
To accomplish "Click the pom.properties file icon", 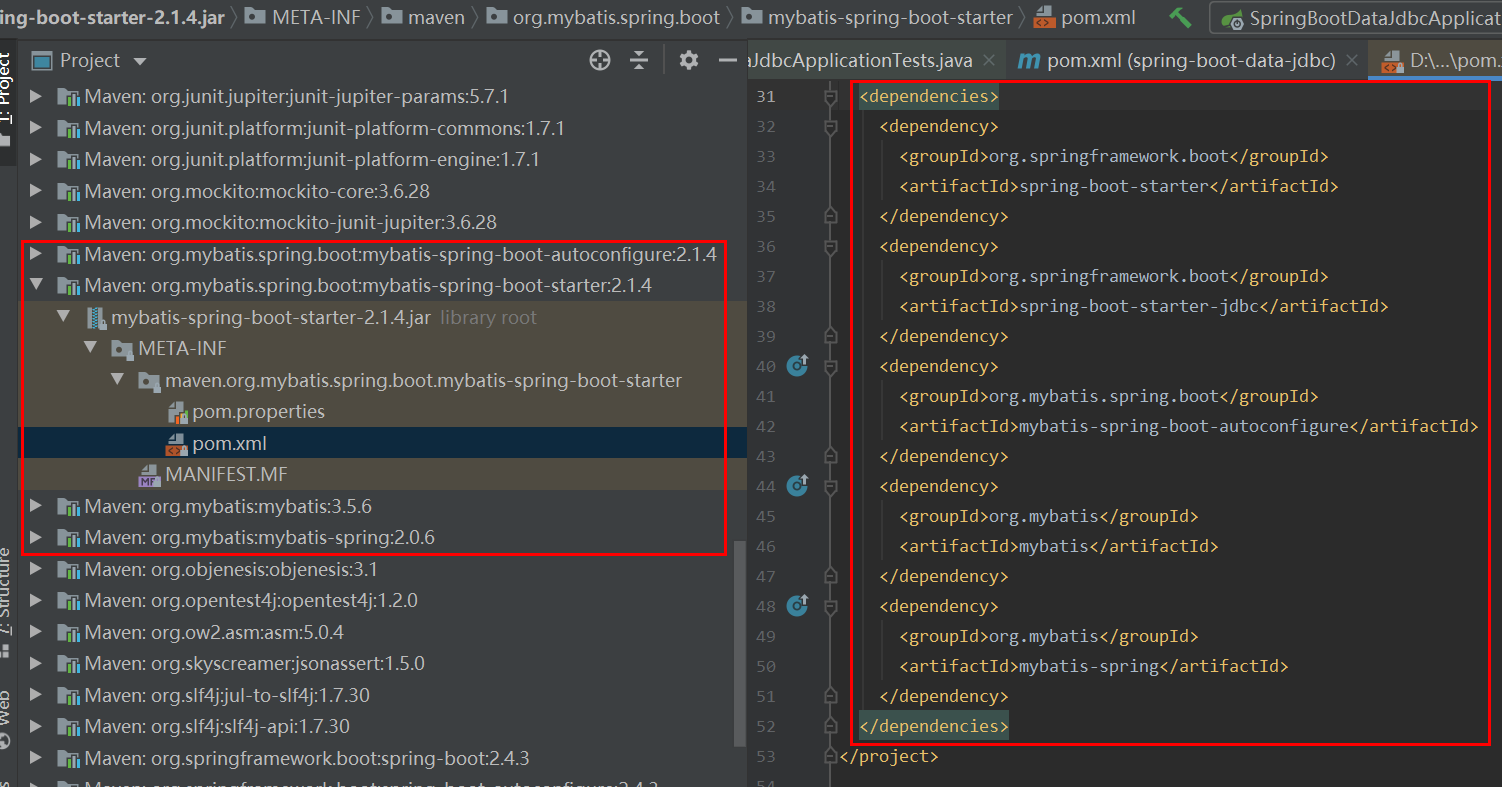I will [x=176, y=411].
